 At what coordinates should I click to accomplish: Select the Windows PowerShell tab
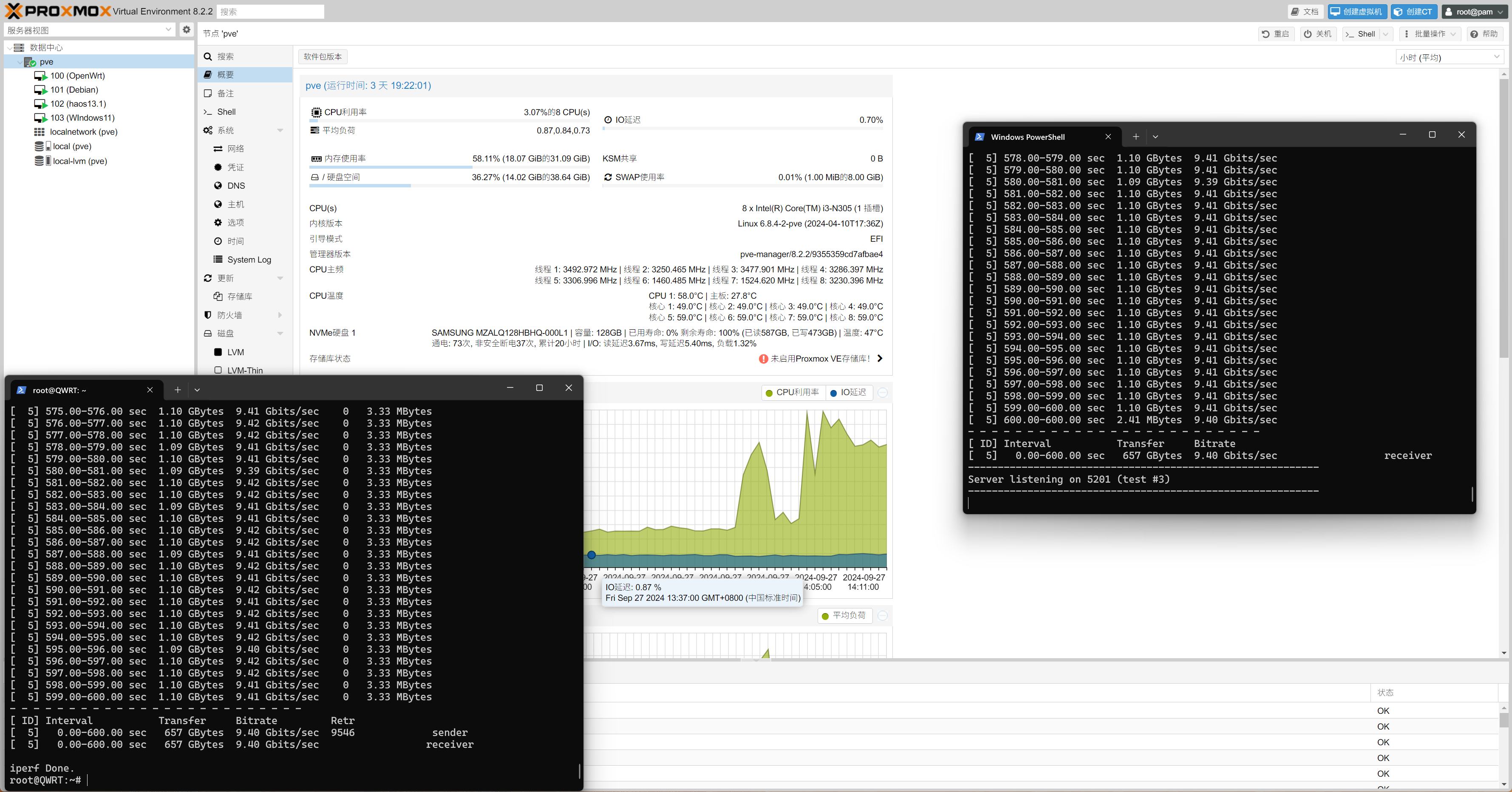pyautogui.click(x=1044, y=137)
